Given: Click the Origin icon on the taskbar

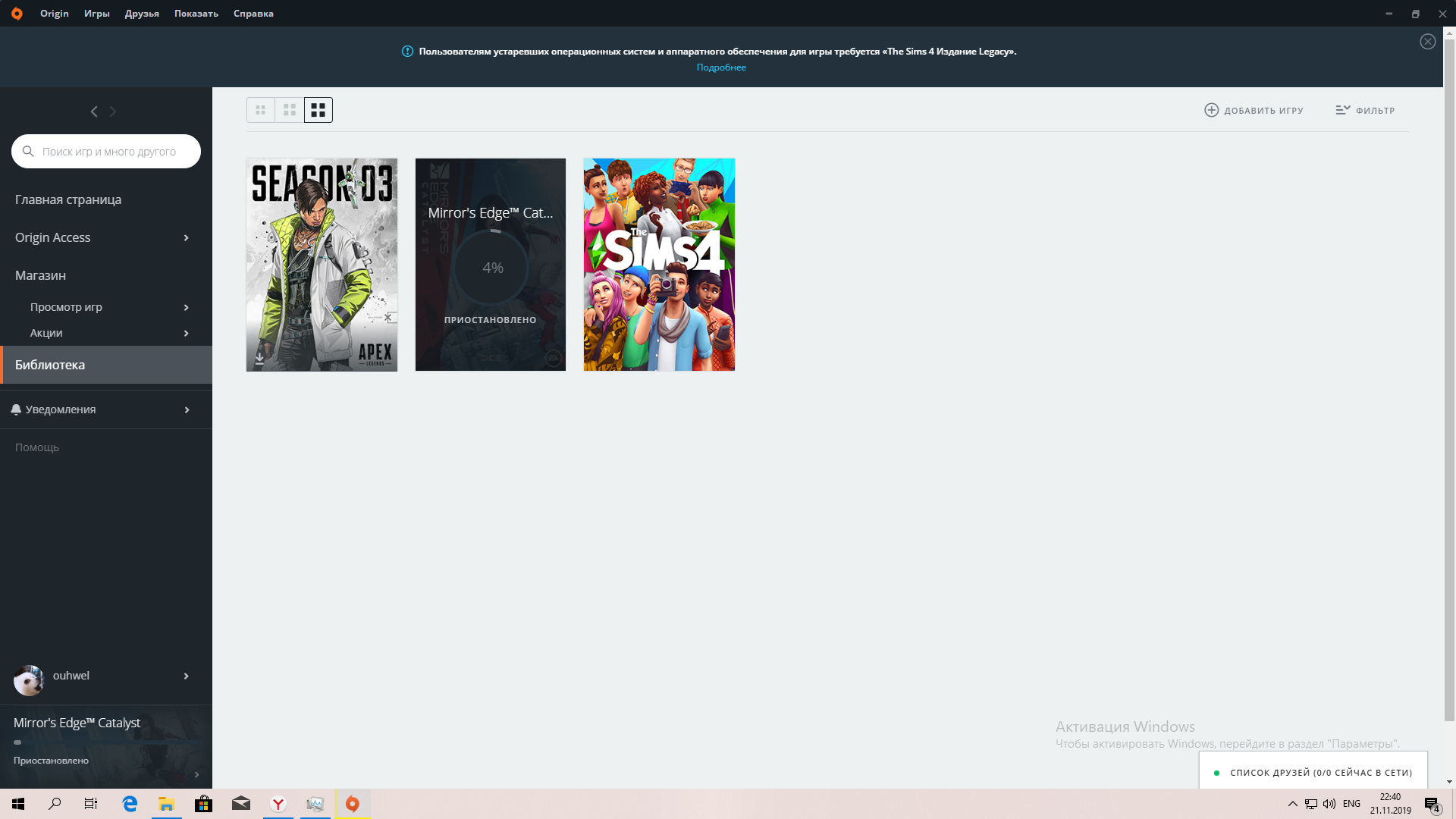Looking at the screenshot, I should pyautogui.click(x=353, y=804).
